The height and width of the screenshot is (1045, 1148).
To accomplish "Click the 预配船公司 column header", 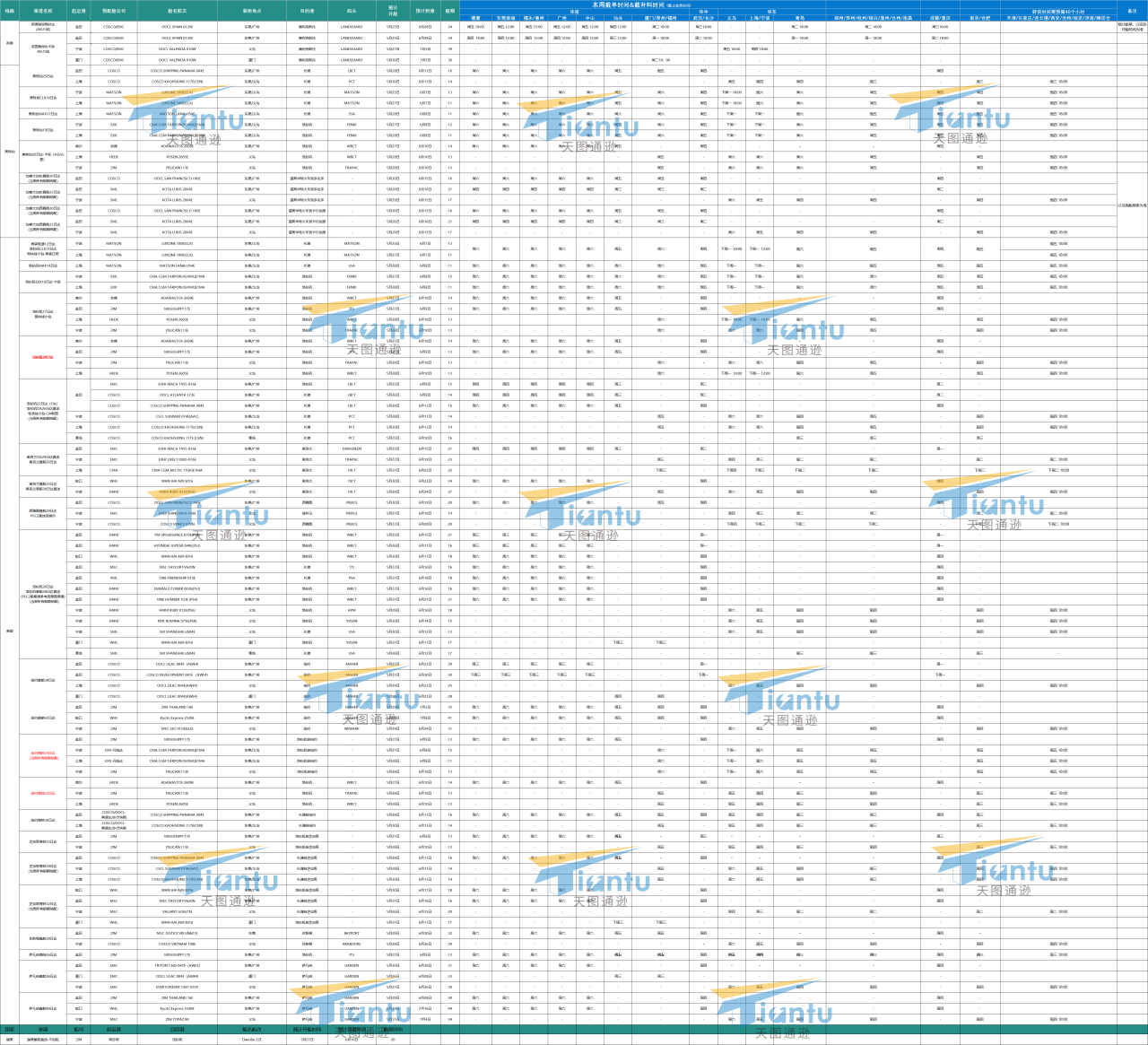I will click(x=114, y=11).
